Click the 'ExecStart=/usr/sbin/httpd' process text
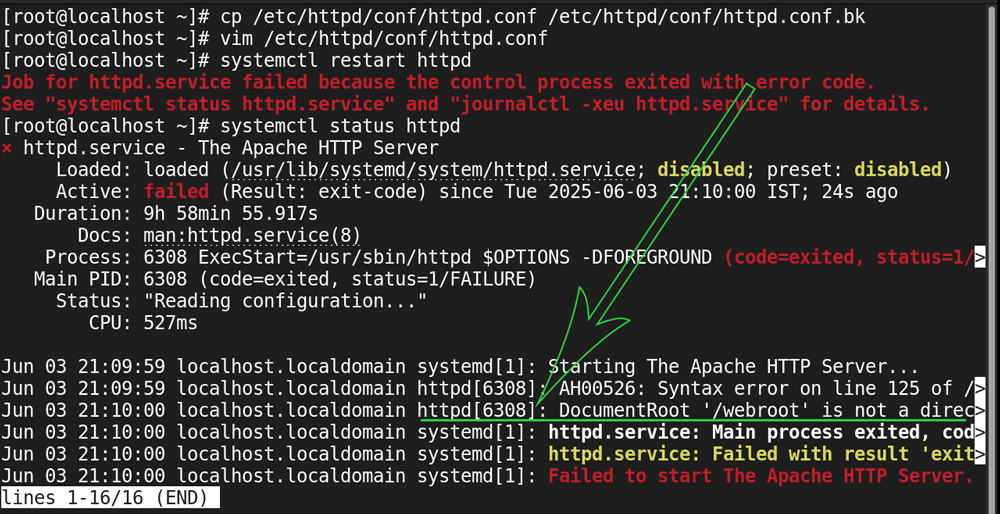This screenshot has height=514, width=1000. 335,258
